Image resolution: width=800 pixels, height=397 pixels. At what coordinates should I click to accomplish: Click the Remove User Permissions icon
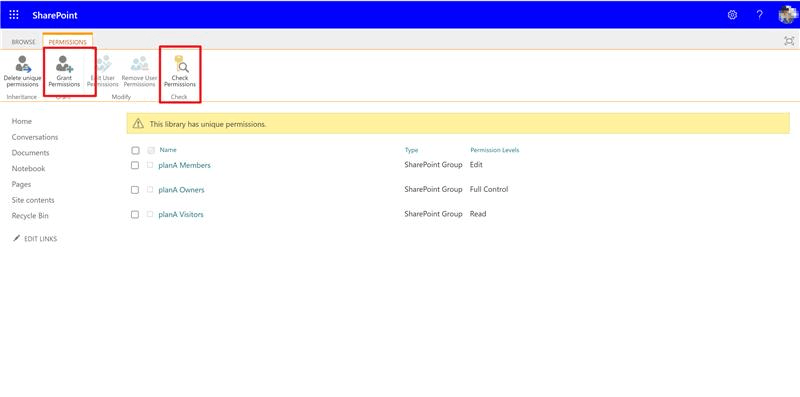[x=139, y=64]
